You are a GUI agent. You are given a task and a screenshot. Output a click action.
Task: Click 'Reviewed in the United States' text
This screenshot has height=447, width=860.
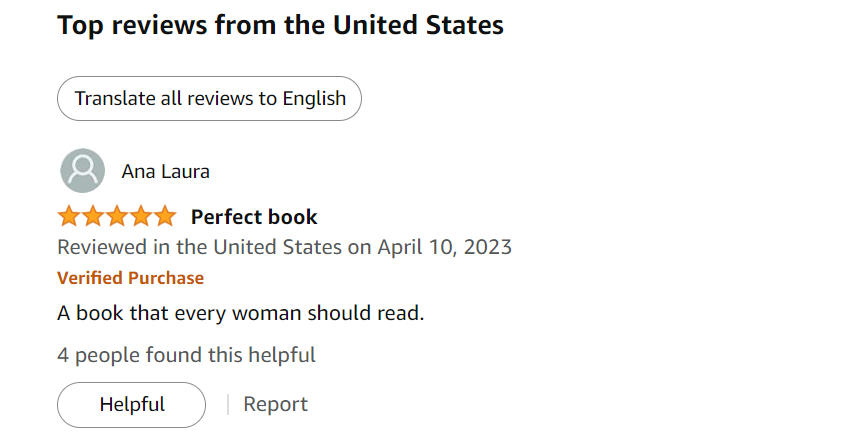(200, 247)
